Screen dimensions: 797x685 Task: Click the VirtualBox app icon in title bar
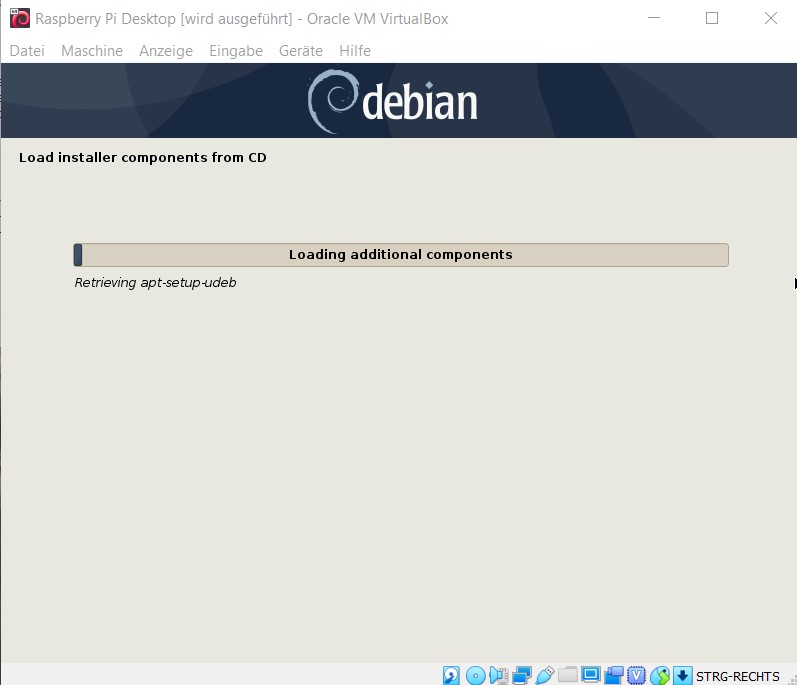click(20, 18)
